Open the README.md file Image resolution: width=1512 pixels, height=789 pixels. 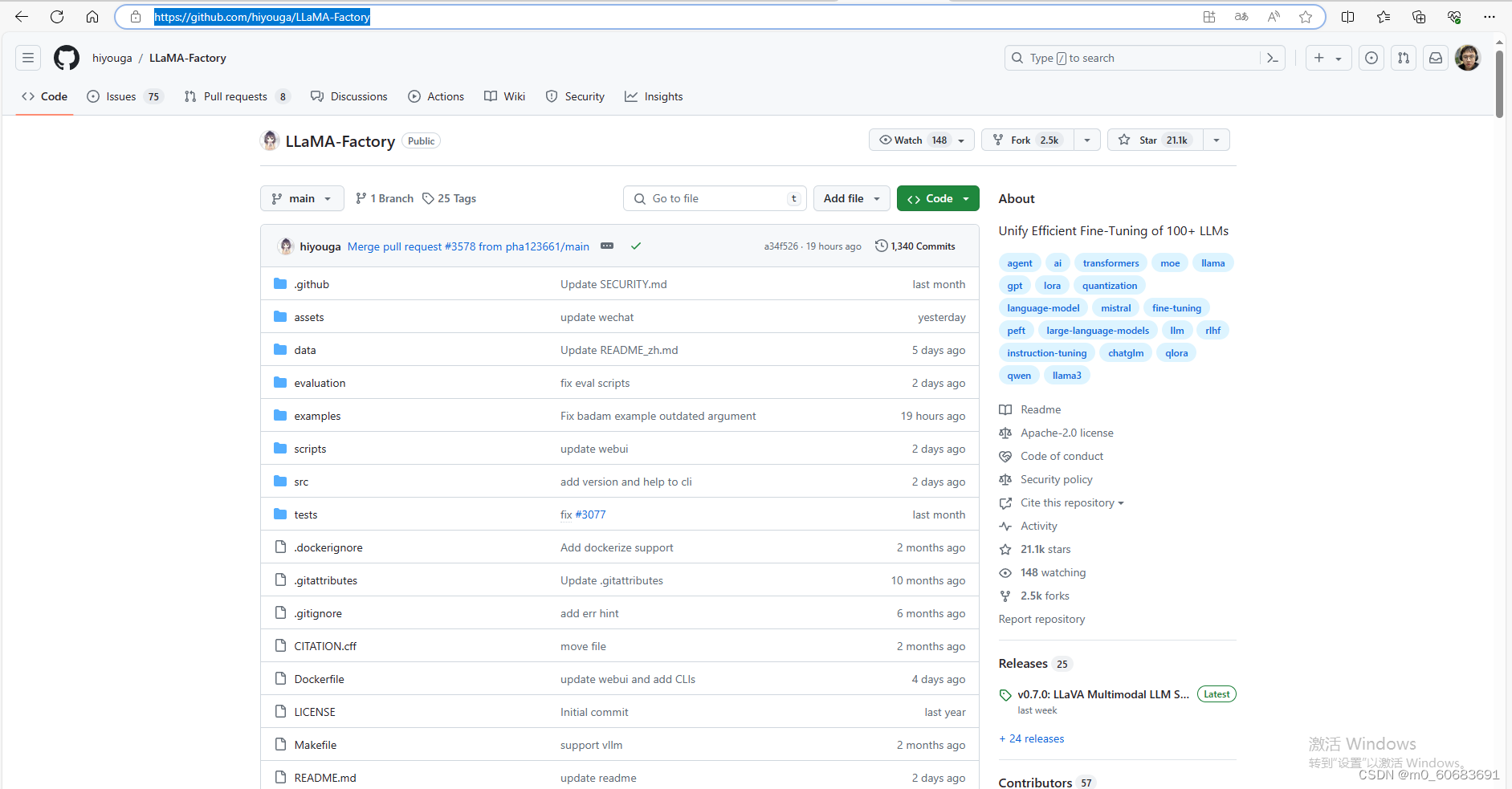(x=325, y=778)
